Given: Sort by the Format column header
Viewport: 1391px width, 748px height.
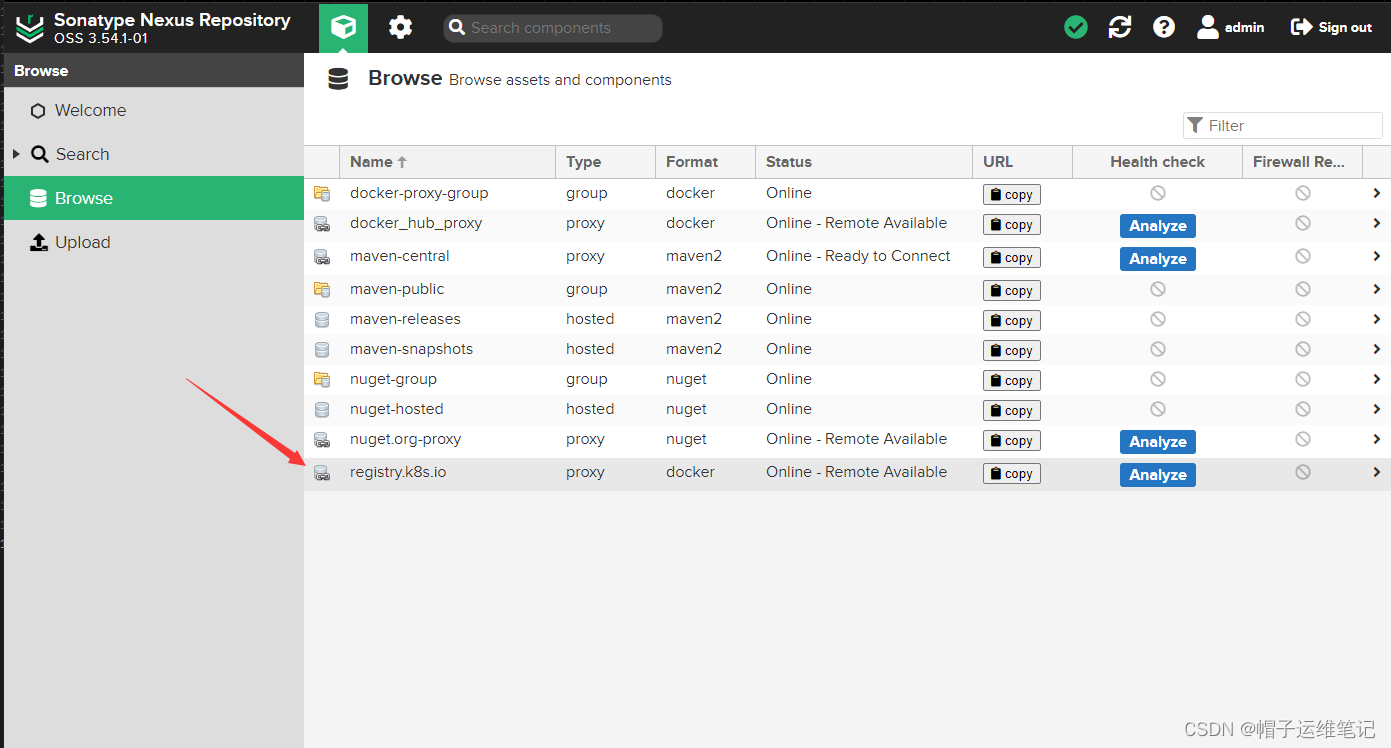Looking at the screenshot, I should tap(705, 161).
